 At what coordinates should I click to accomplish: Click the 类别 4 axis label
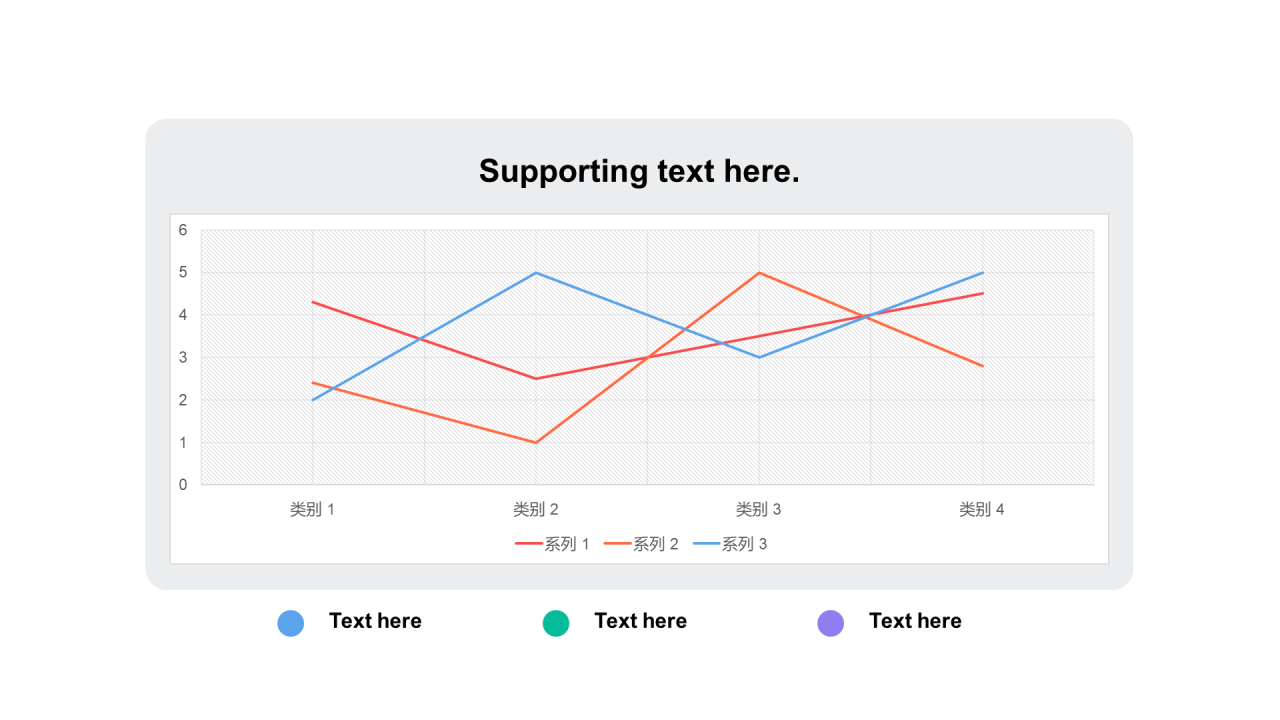pyautogui.click(x=982, y=509)
